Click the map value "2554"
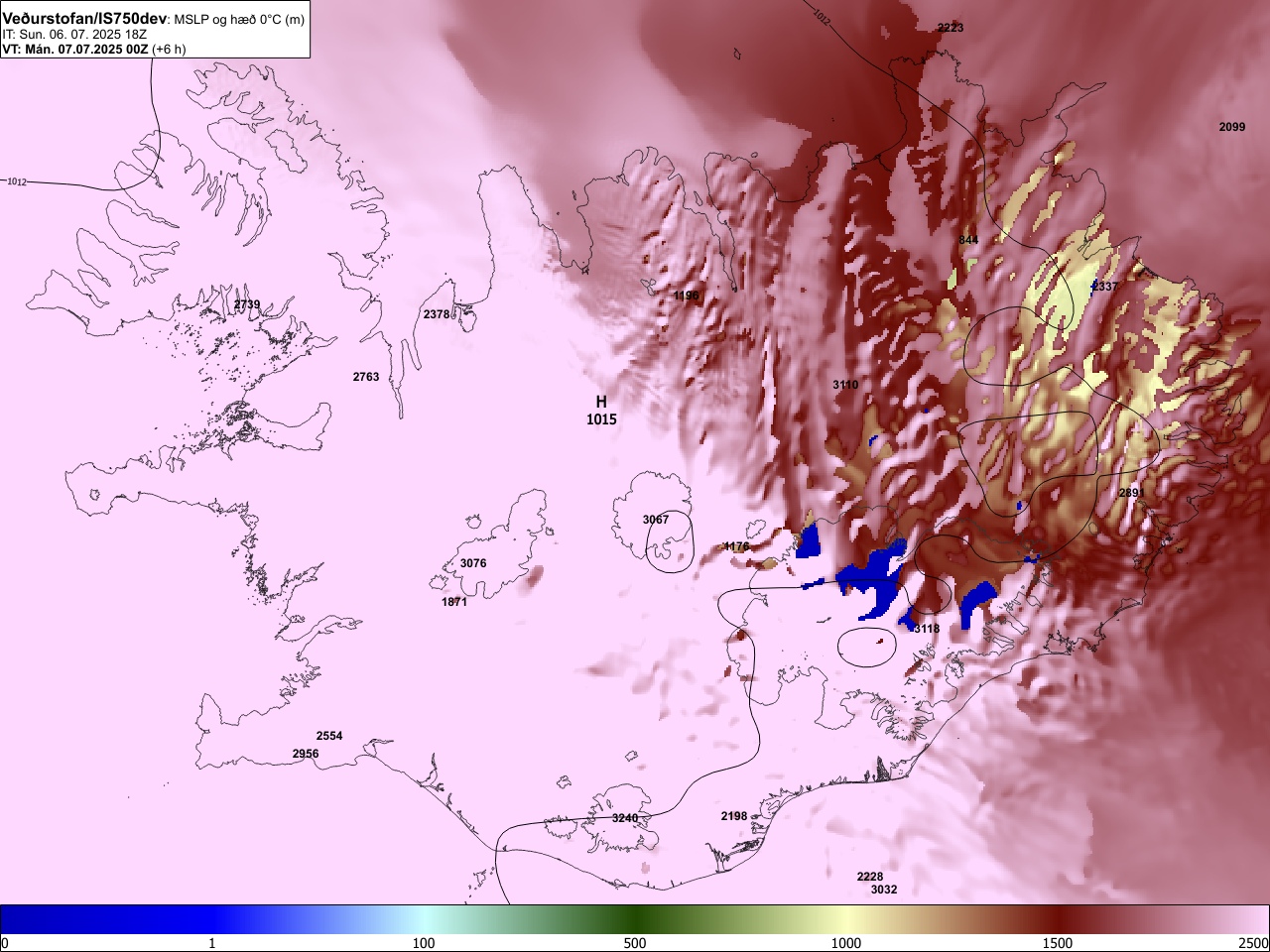Image resolution: width=1270 pixels, height=952 pixels. (329, 736)
